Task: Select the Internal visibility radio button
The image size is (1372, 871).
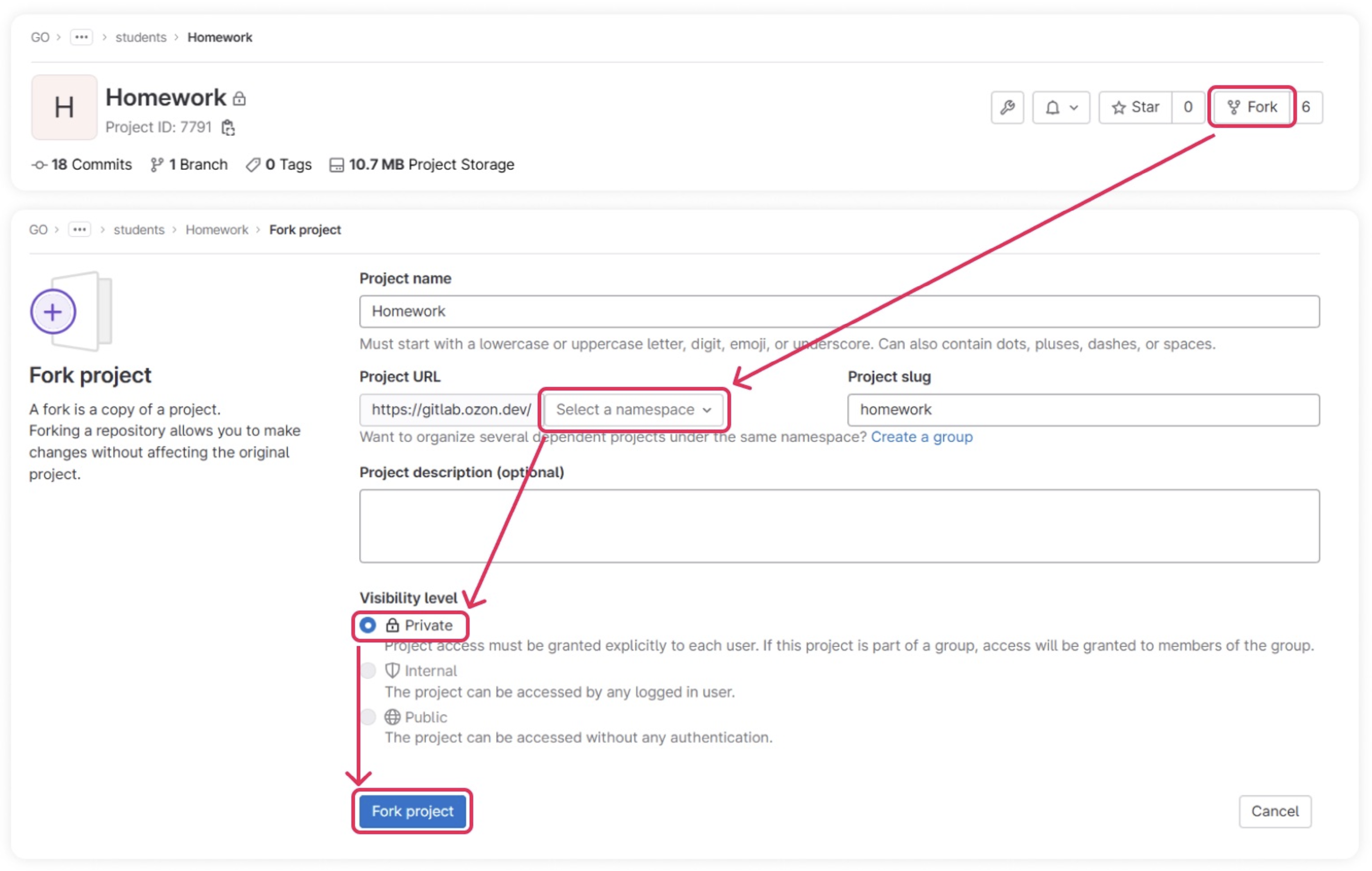Action: [x=368, y=670]
